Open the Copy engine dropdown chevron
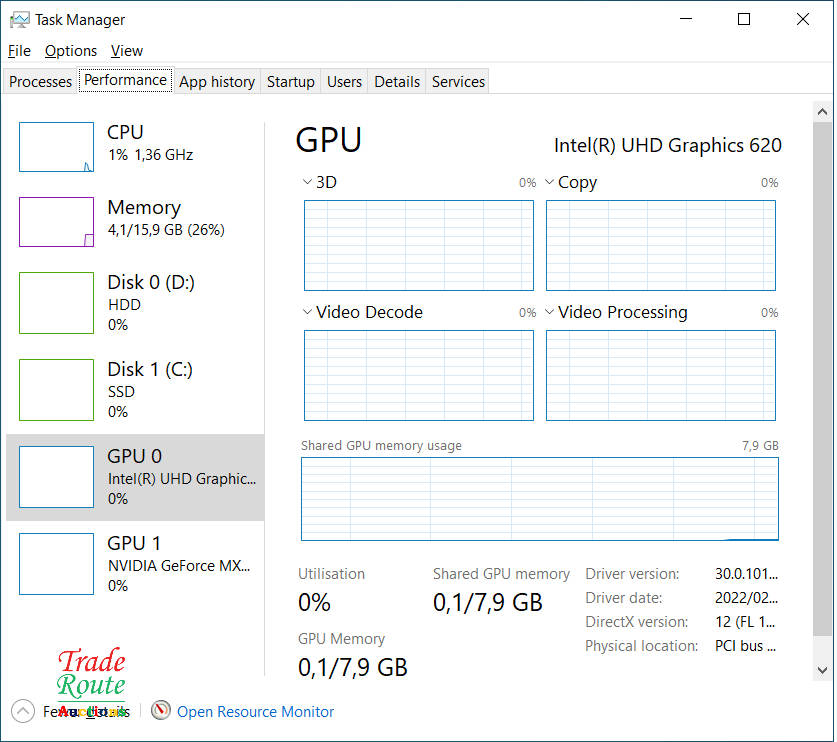837x742 pixels. (549, 182)
